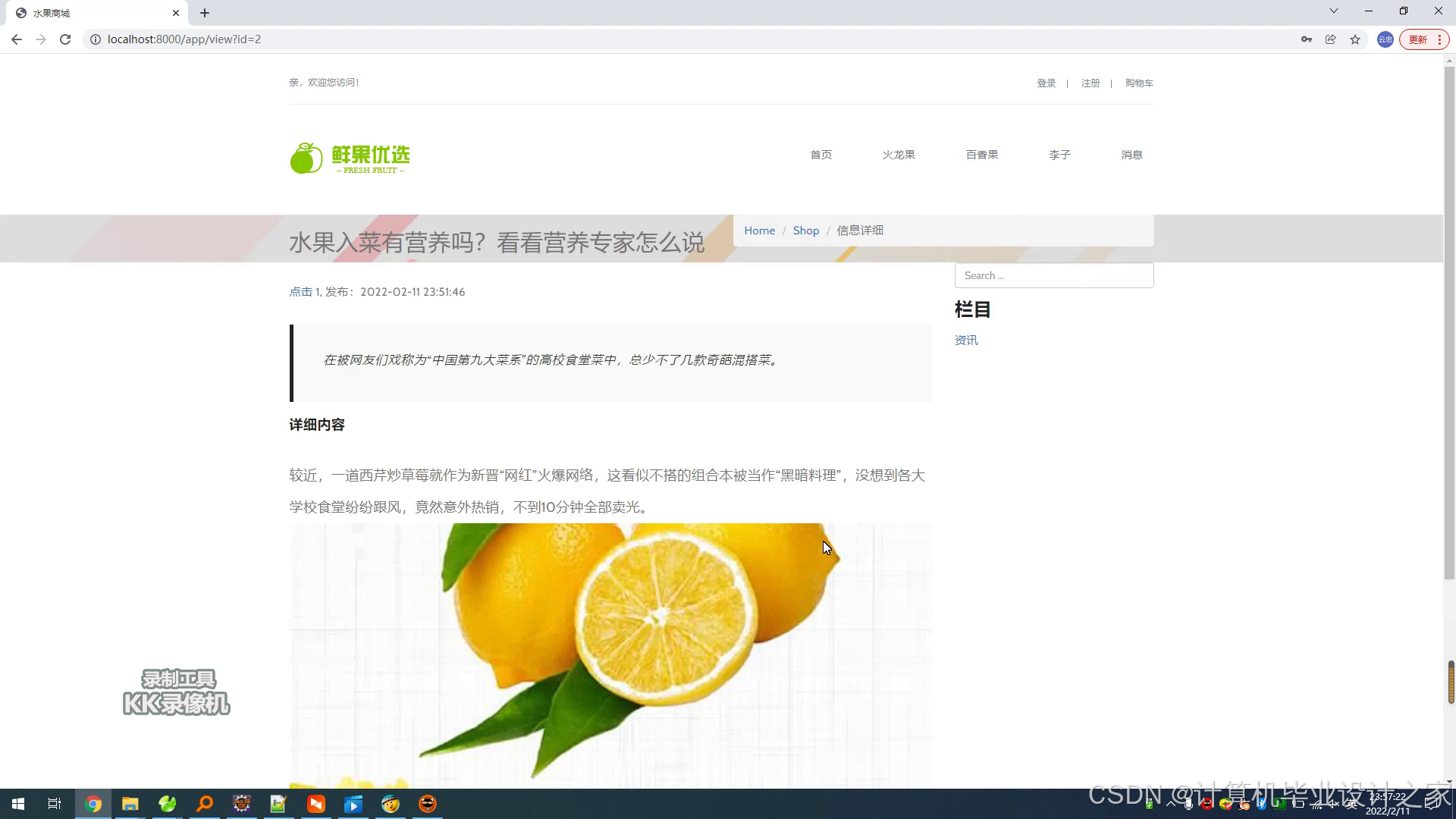Open the taskbar clock and date
The image size is (1456, 819).
1387,804
